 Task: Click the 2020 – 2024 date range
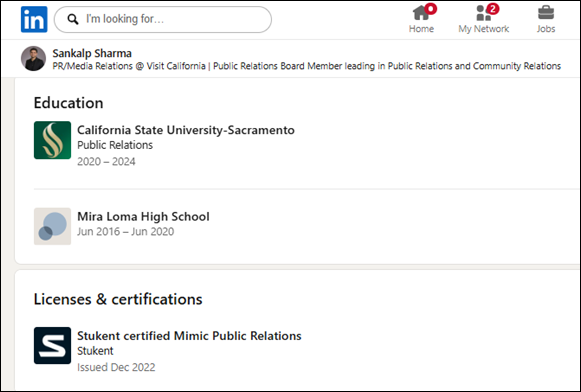click(106, 162)
